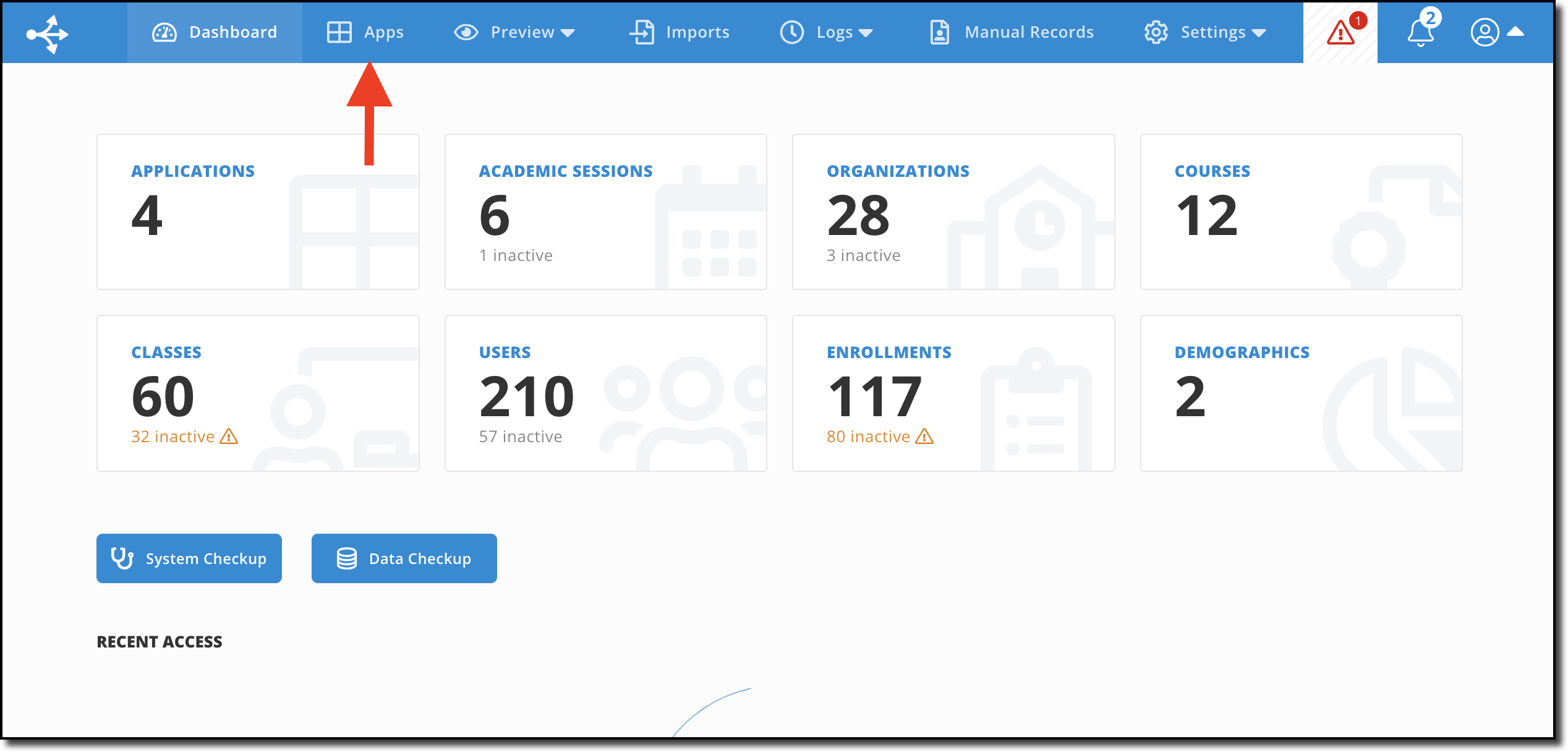Expand the Logs dropdown arrow

click(866, 33)
